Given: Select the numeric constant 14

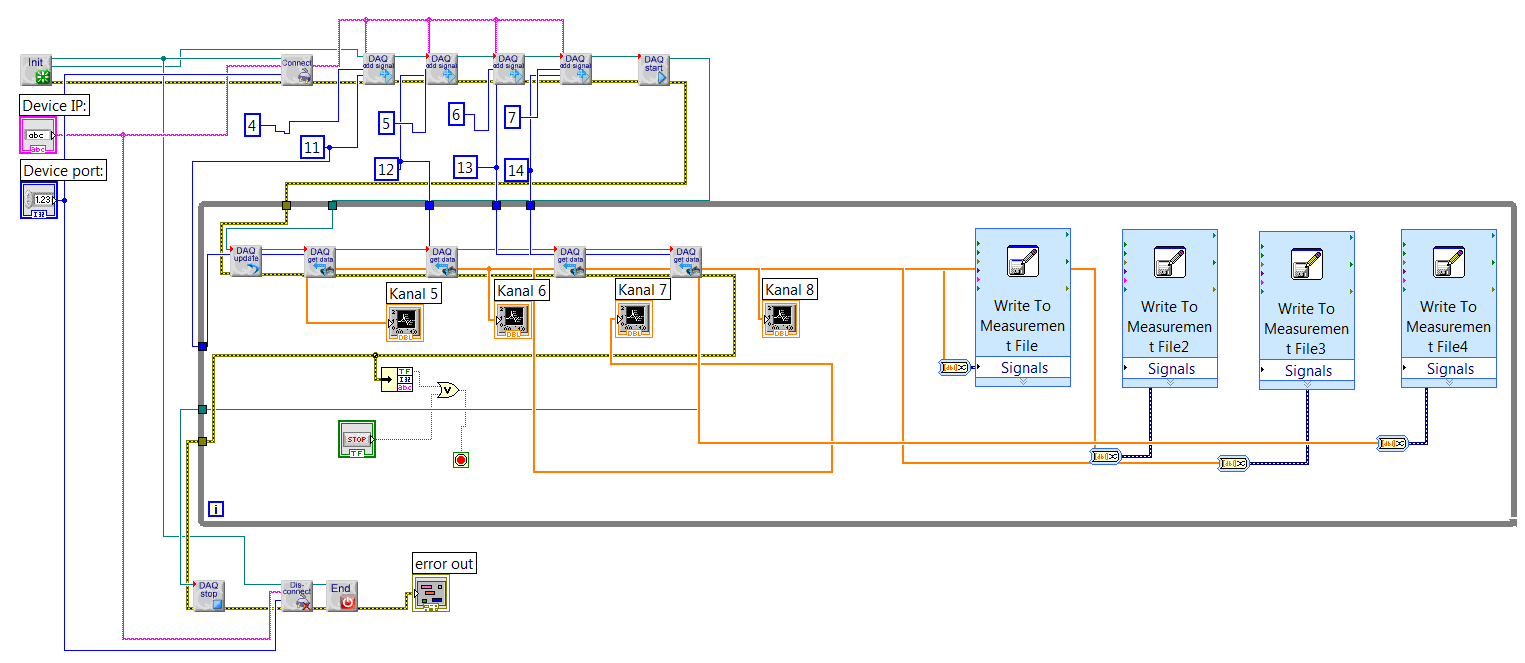Looking at the screenshot, I should point(516,170).
